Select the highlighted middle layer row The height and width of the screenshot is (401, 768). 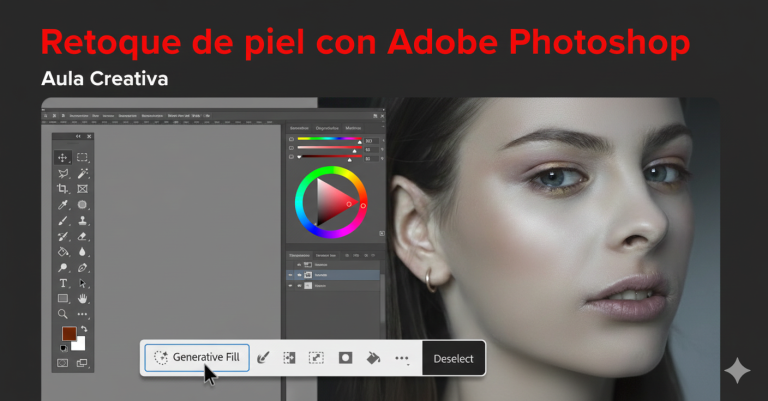coord(333,275)
